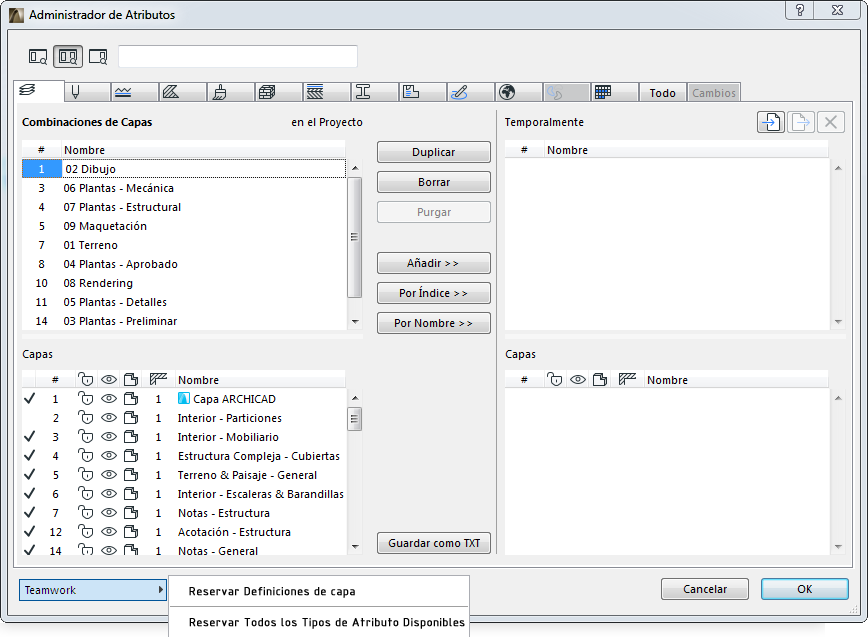Open the Fills attribute tab
868x637 pixels.
click(x=182, y=92)
